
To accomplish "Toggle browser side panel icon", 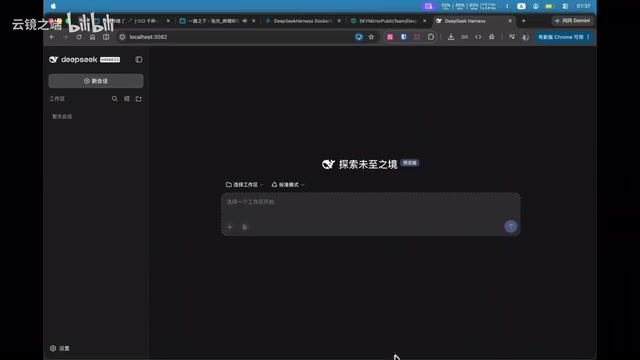I will [106, 37].
